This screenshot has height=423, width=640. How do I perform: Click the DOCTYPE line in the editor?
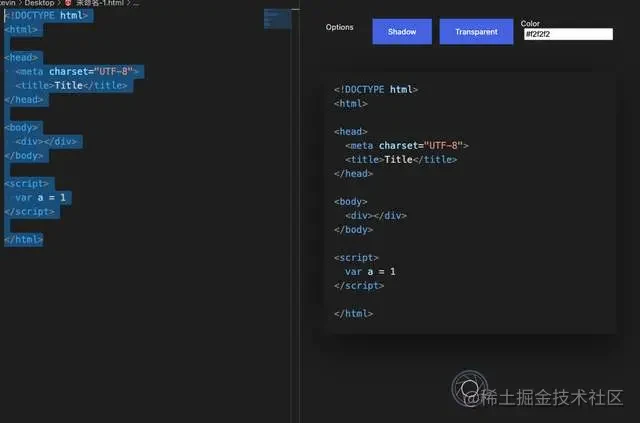[x=46, y=16]
